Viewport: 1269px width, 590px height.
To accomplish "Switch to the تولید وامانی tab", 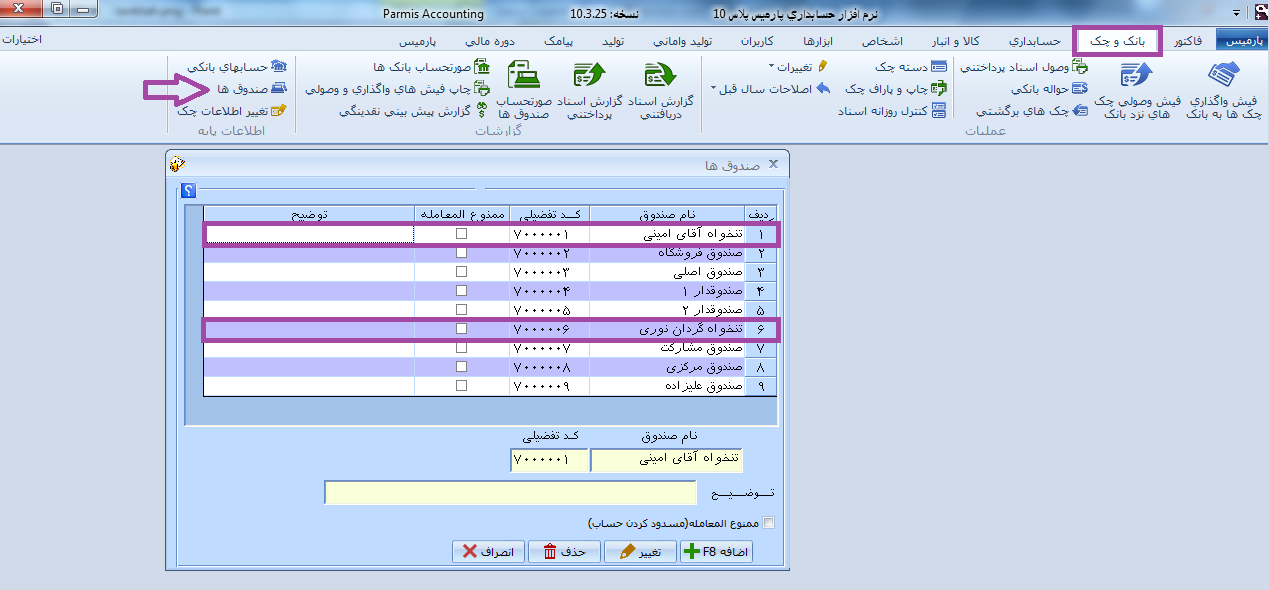I will [682, 41].
